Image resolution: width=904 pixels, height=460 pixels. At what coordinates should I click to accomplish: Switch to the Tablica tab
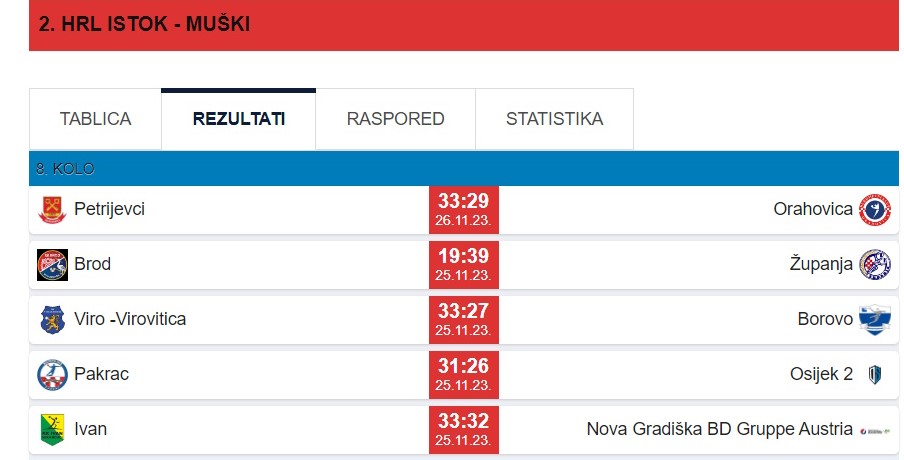coord(95,119)
